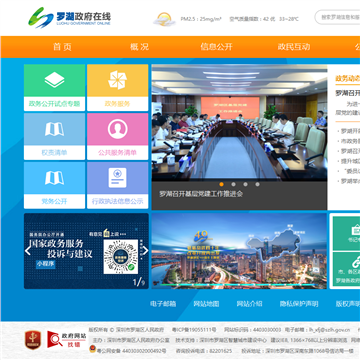Click the weather cloud-sun icon
The image size is (360, 360).
[164, 19]
